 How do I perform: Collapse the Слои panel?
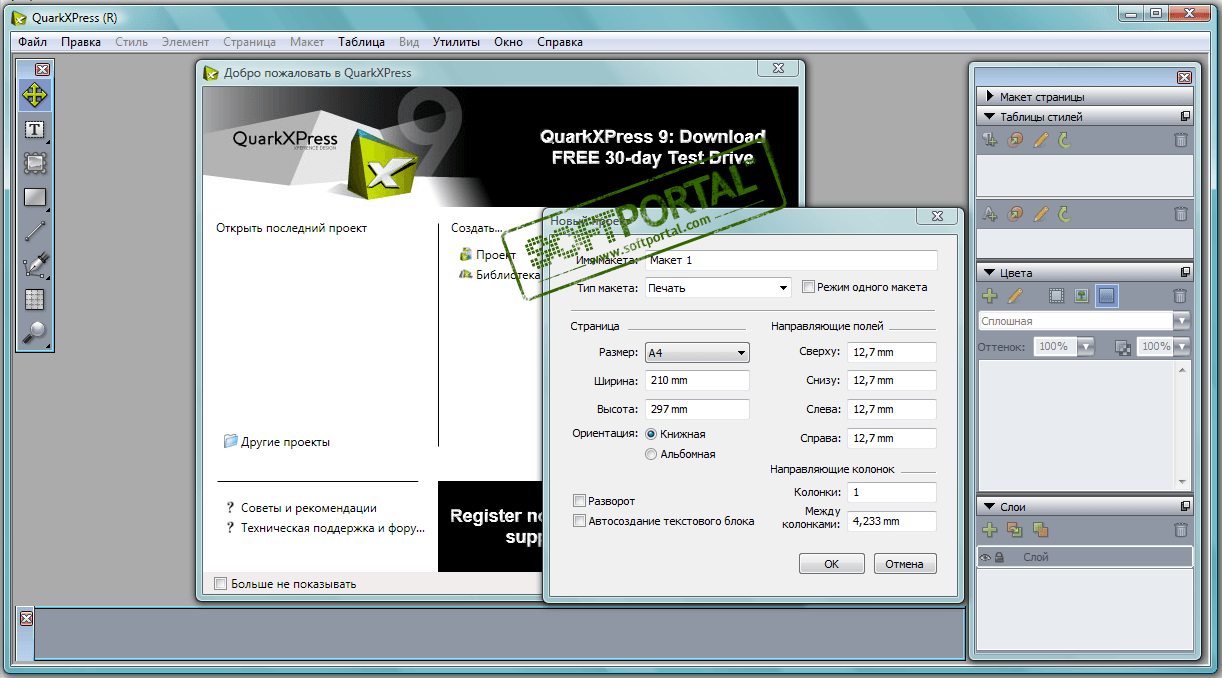pos(990,507)
